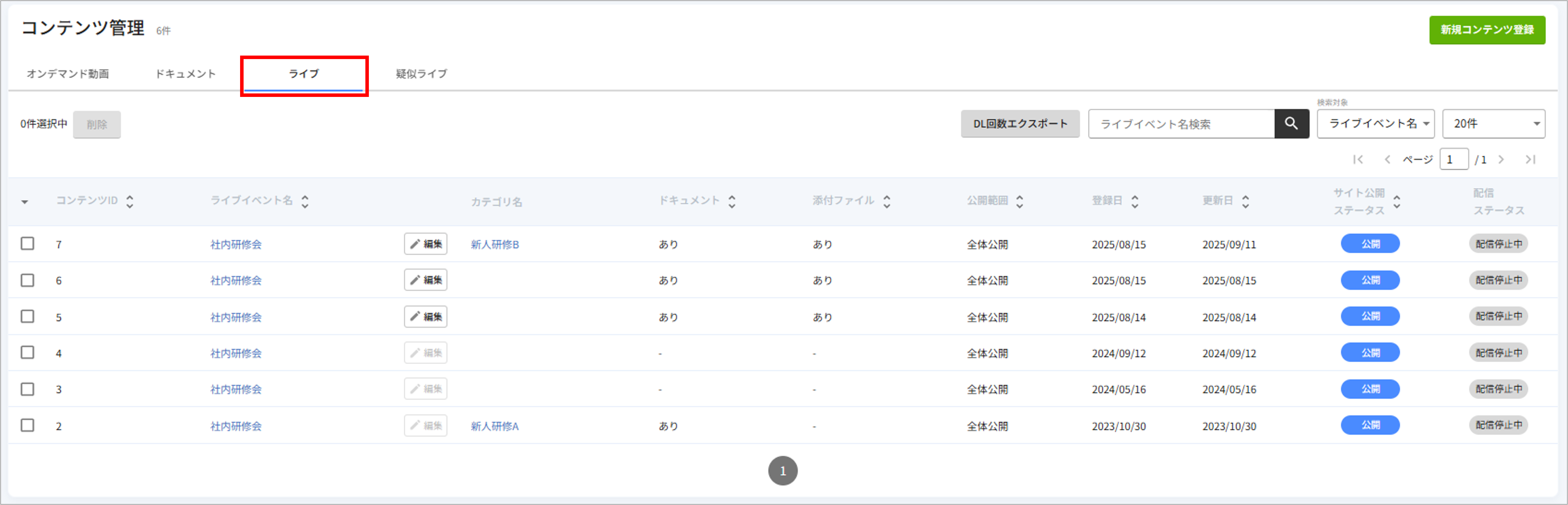Image resolution: width=1568 pixels, height=505 pixels.
Task: Click page 1 circle pagination button
Action: pyautogui.click(x=783, y=471)
